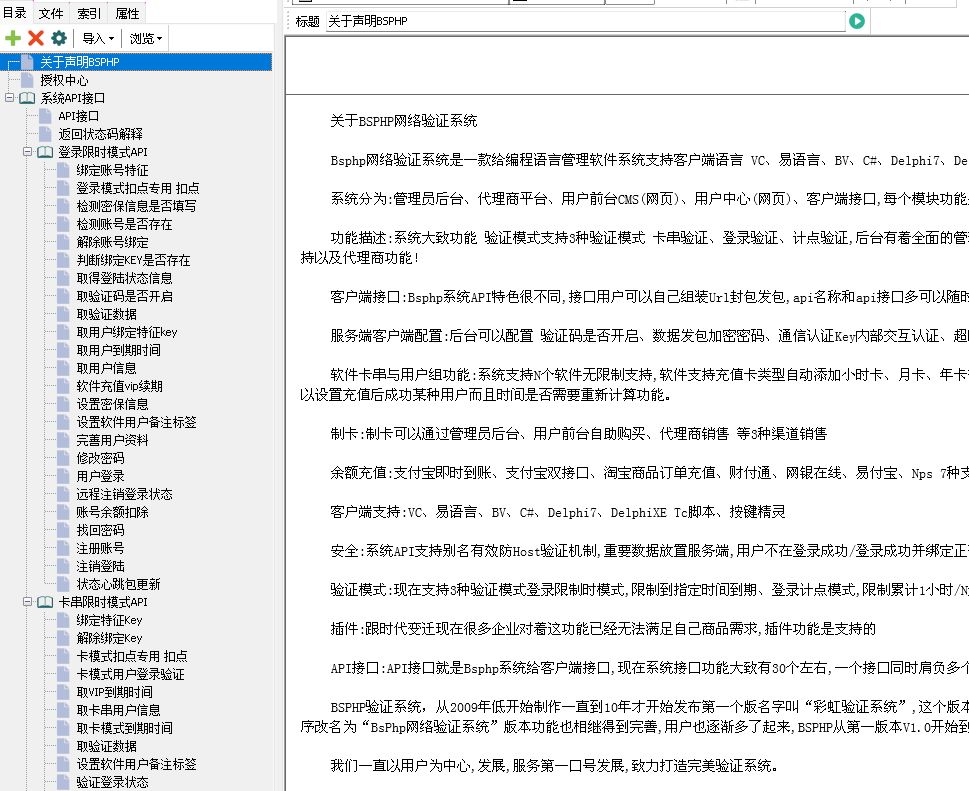969x791 pixels.
Task: Select 远程注销登录状态 item
Action: pos(124,494)
